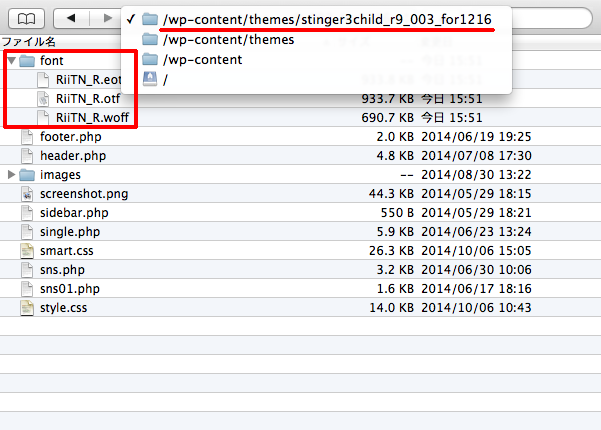The height and width of the screenshot is (430, 601).
Task: Click the date 2014/06/17 18:16
Action: tap(476, 289)
